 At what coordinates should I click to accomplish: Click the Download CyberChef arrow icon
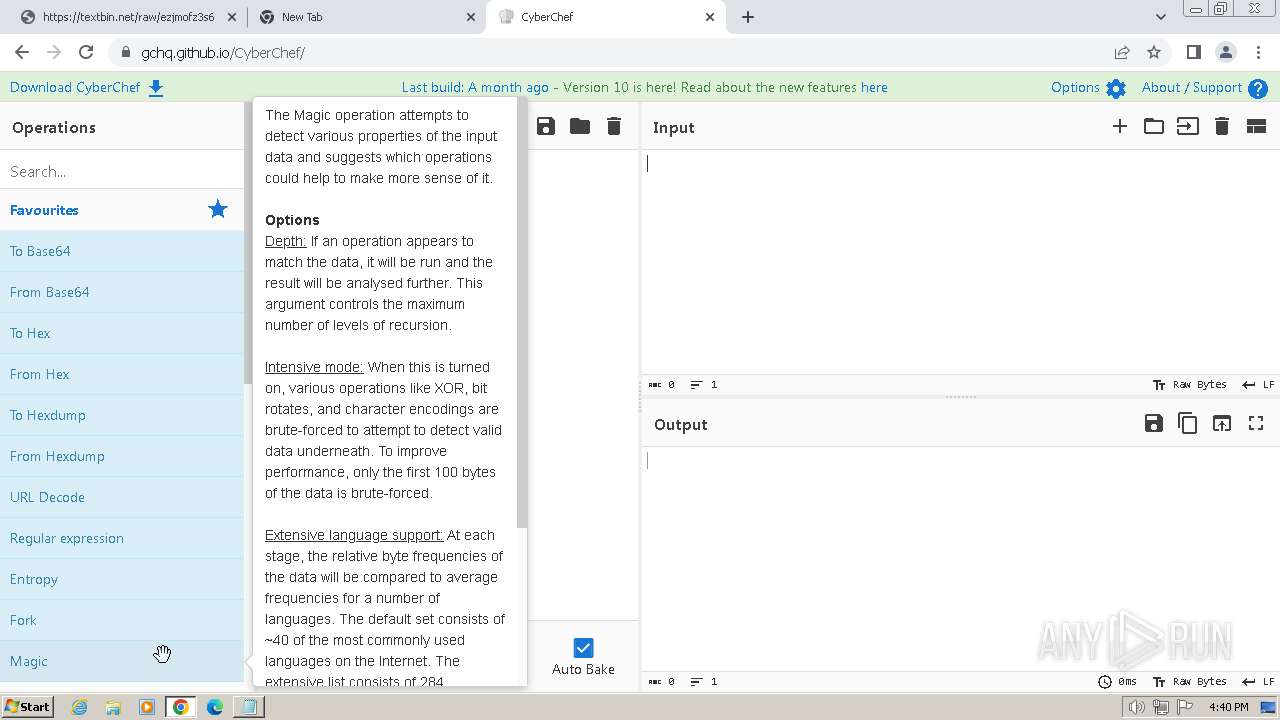156,88
